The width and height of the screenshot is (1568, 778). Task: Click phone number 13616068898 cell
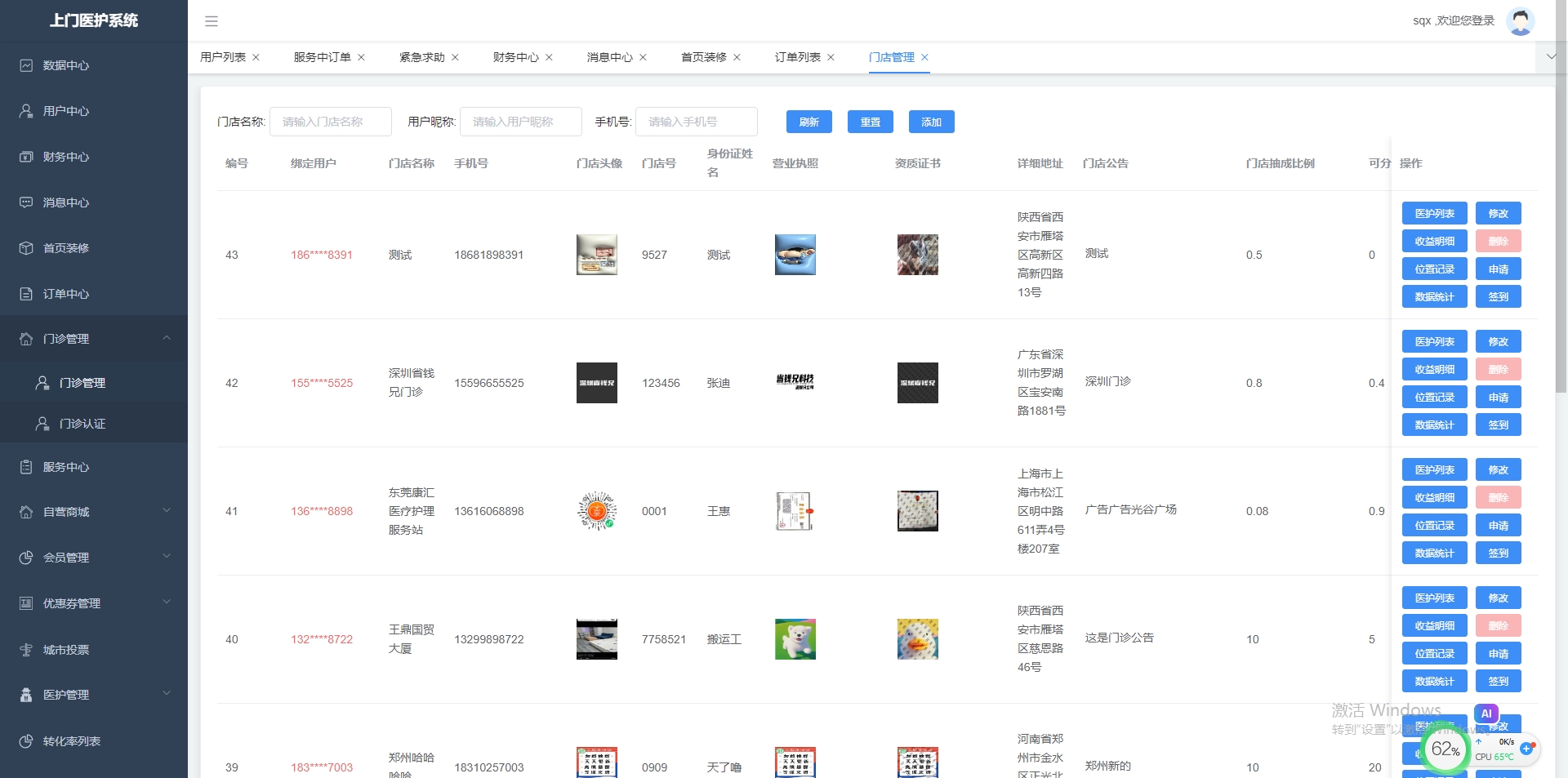tap(489, 511)
